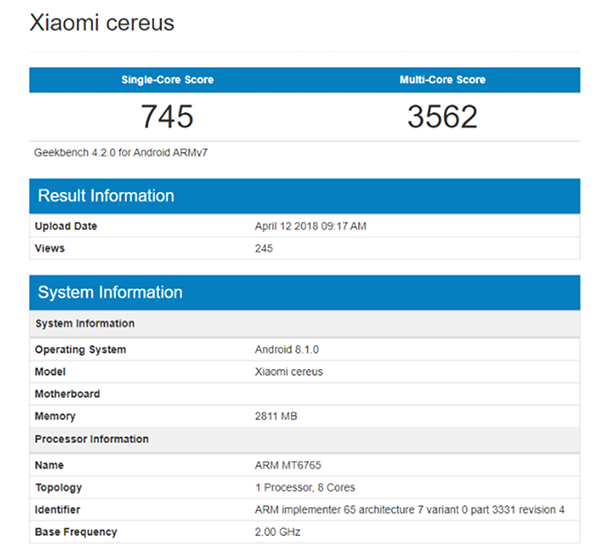
Task: Click the grey Processor Information subheader
Action: click(x=92, y=439)
